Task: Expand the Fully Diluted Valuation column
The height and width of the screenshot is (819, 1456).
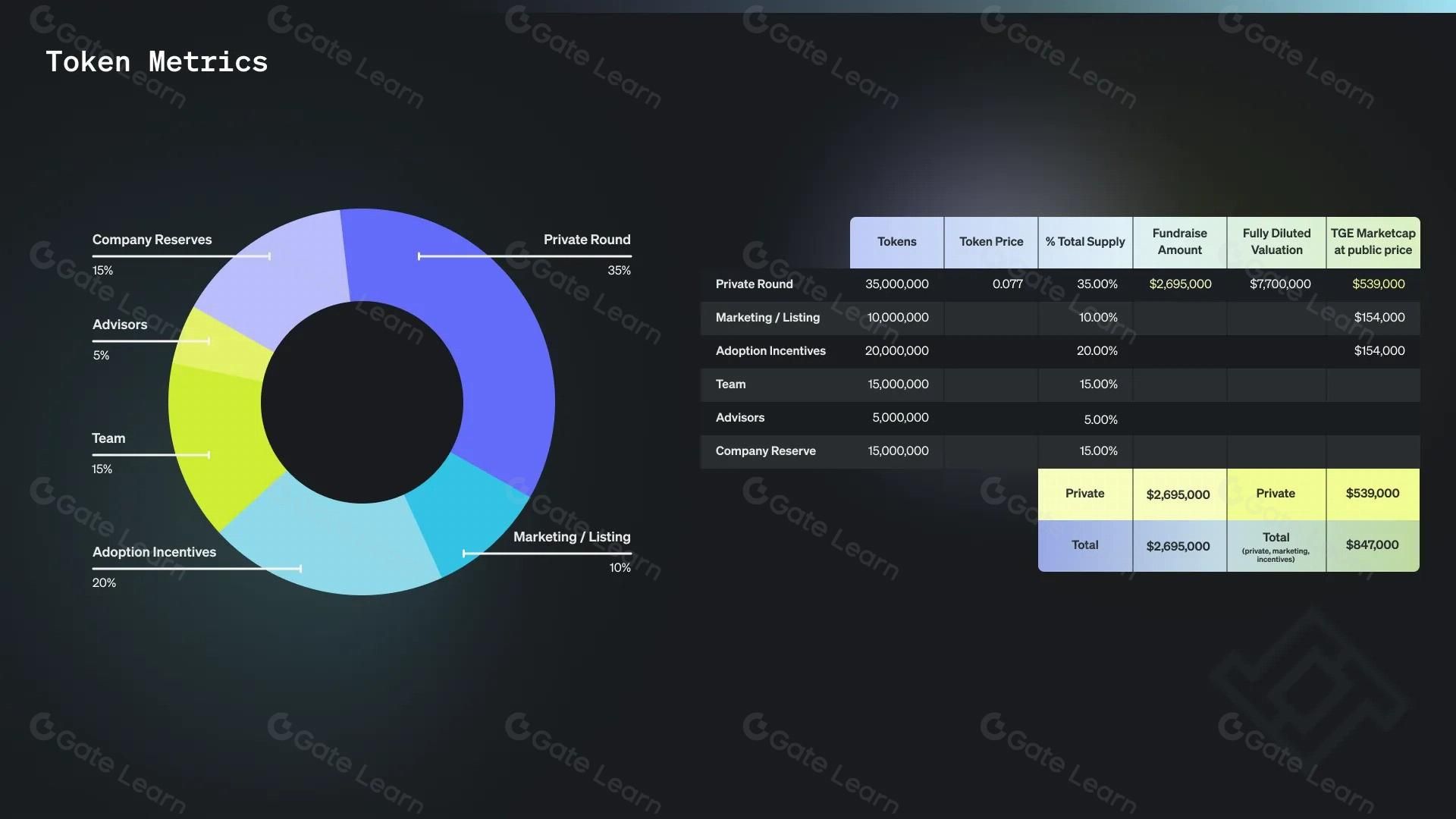Action: (1276, 242)
